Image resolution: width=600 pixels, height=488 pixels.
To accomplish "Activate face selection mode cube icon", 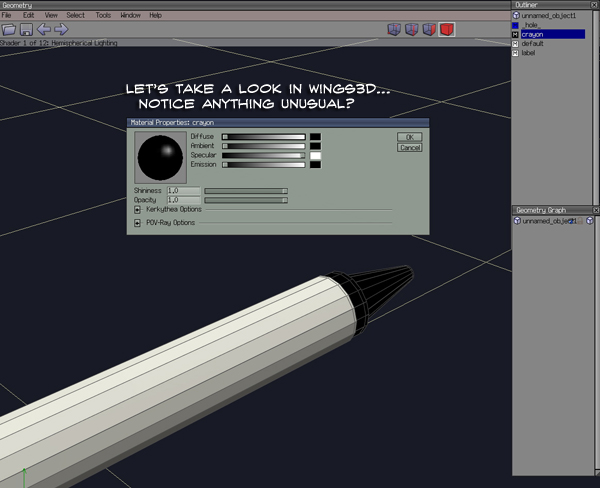I will click(x=429, y=29).
